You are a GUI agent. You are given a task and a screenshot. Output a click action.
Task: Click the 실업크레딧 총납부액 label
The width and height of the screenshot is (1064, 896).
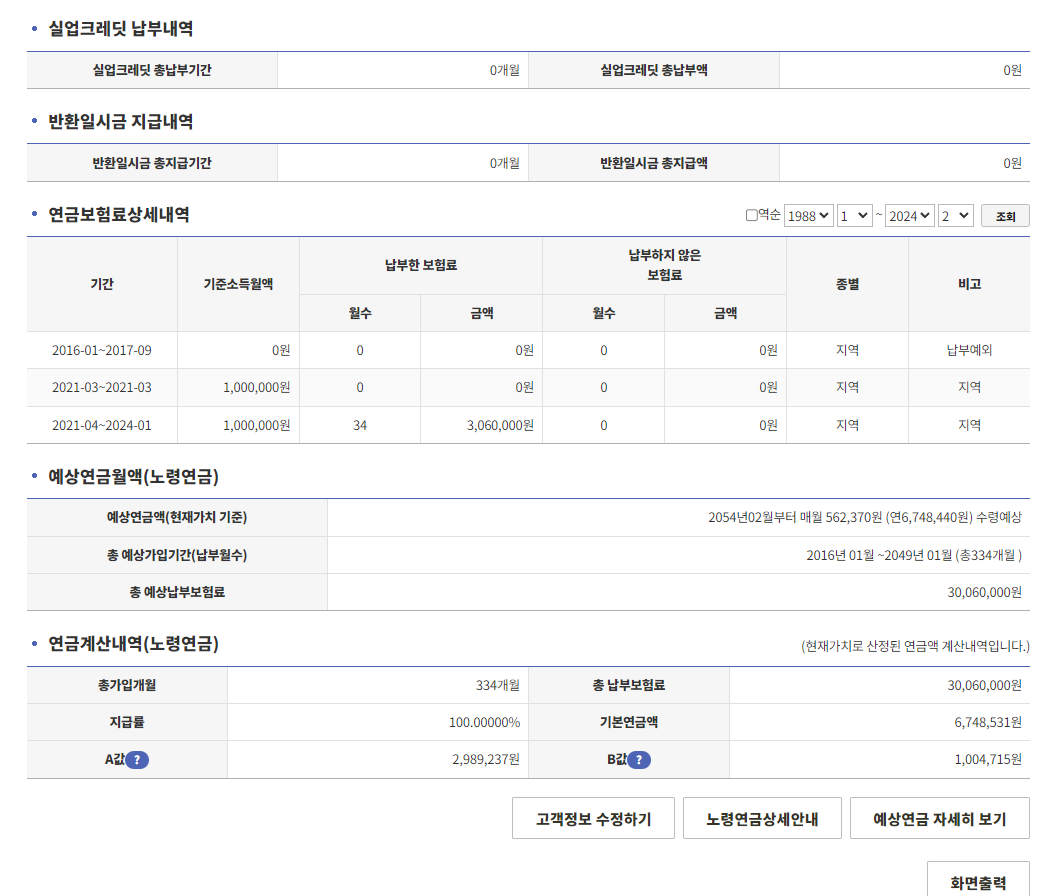pos(653,70)
